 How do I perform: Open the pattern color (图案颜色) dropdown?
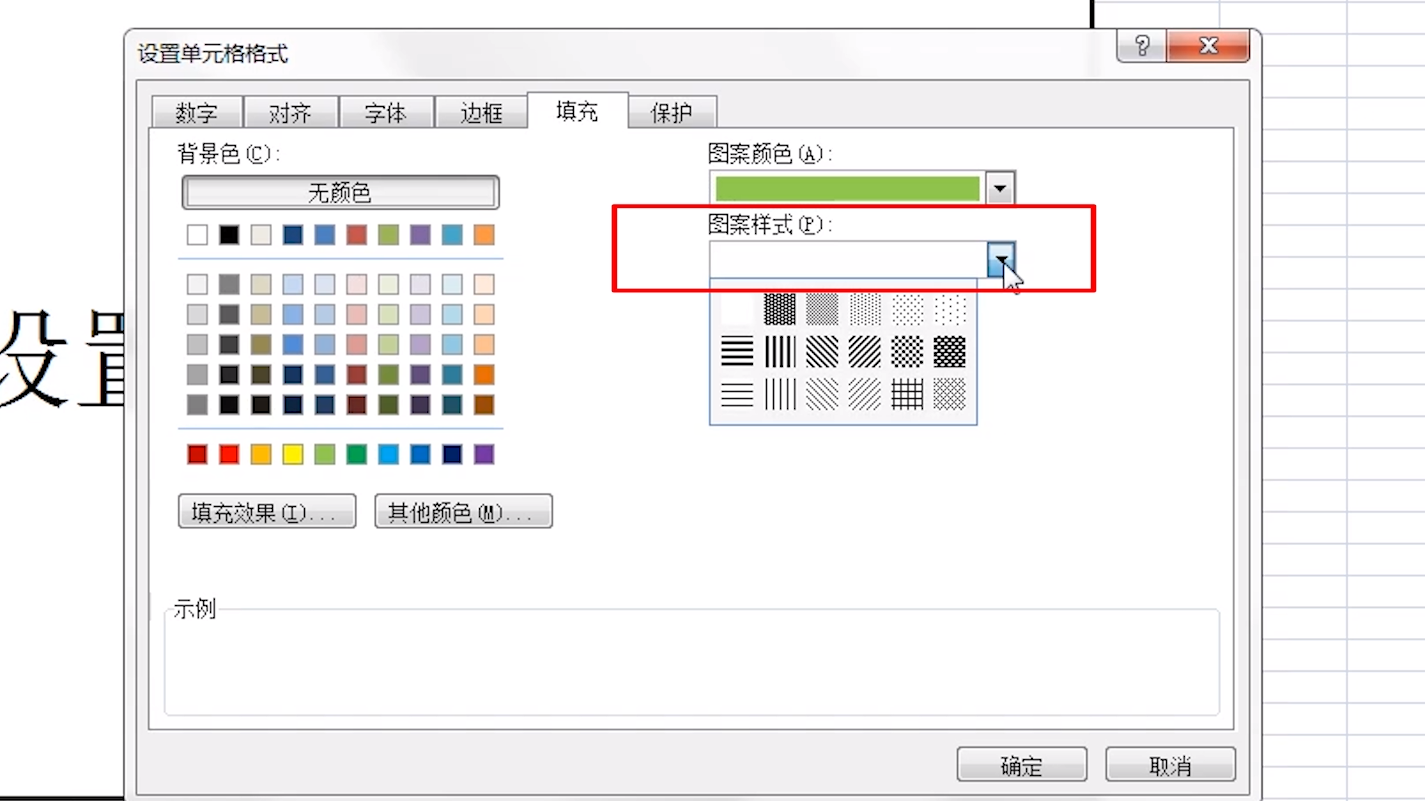click(999, 188)
